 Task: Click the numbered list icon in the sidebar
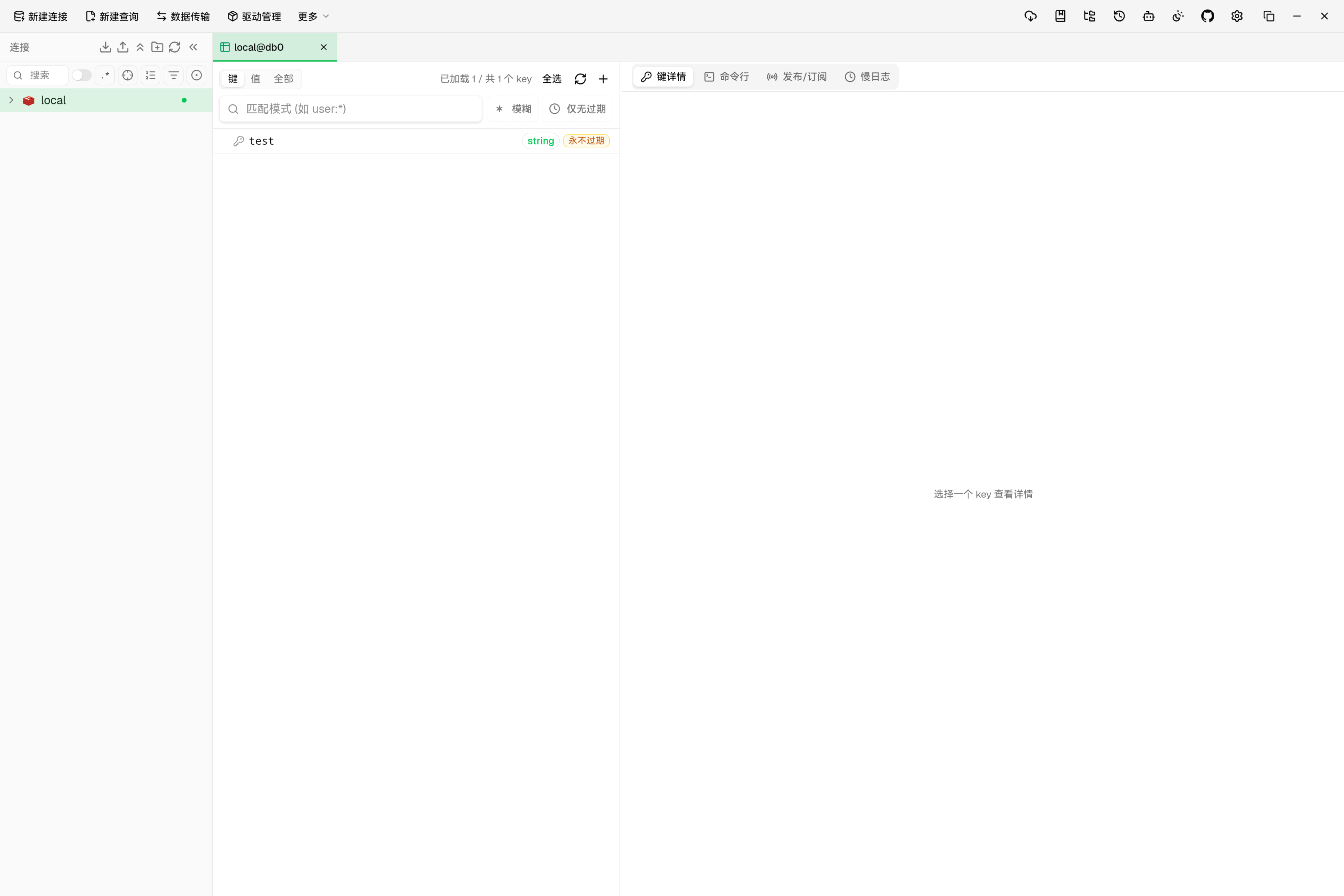tap(151, 76)
